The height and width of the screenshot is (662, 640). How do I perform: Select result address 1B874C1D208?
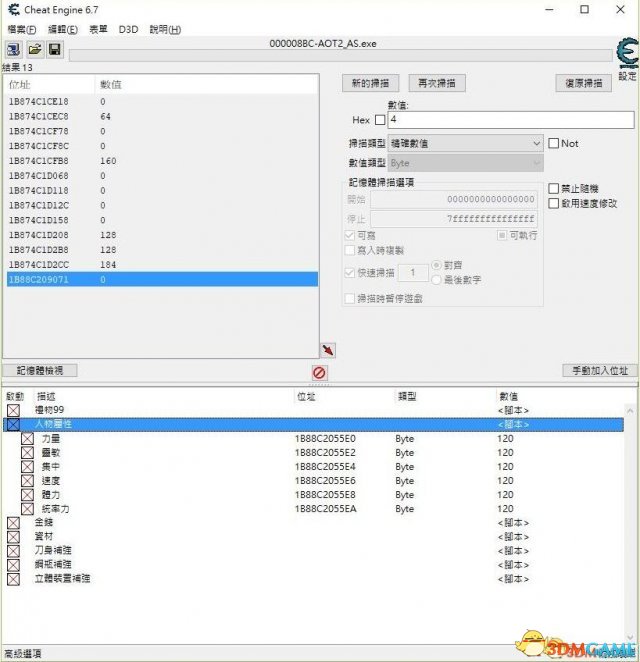38,235
